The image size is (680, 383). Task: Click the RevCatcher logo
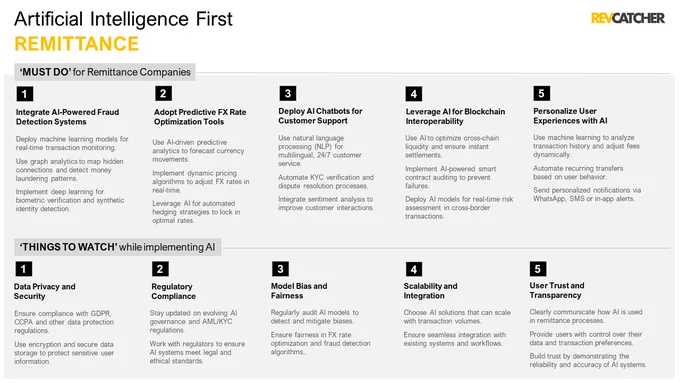click(x=627, y=18)
